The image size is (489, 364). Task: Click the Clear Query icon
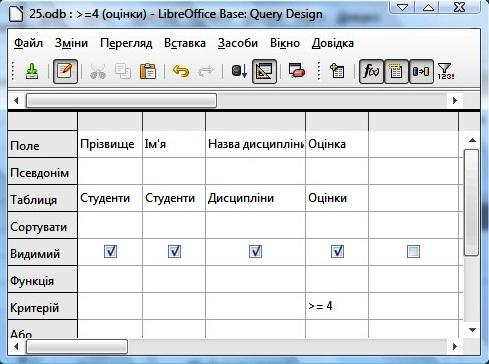(x=297, y=71)
